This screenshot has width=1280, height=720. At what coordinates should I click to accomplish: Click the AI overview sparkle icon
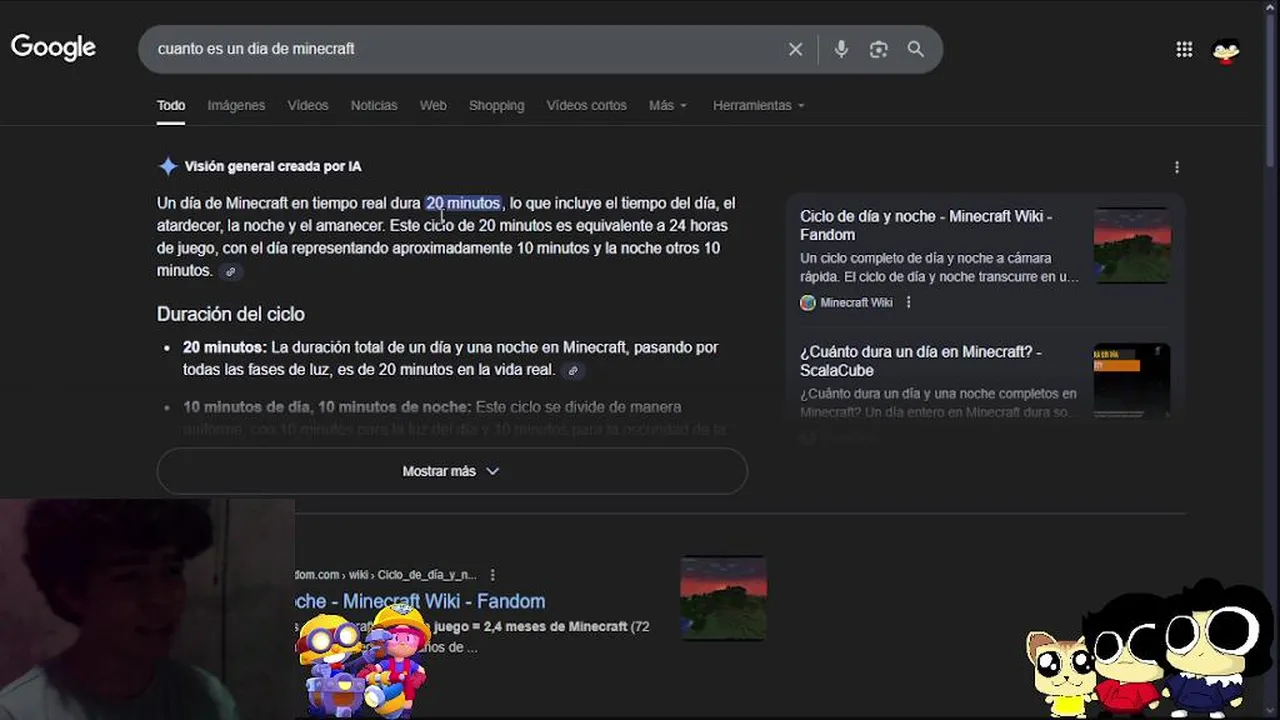(x=168, y=167)
